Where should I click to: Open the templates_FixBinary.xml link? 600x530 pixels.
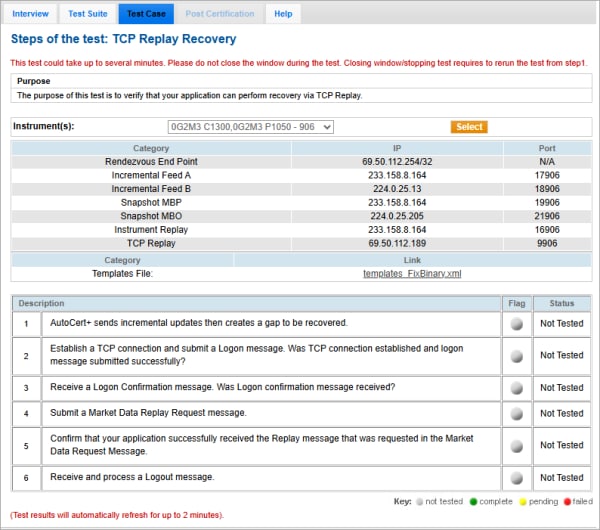click(412, 273)
